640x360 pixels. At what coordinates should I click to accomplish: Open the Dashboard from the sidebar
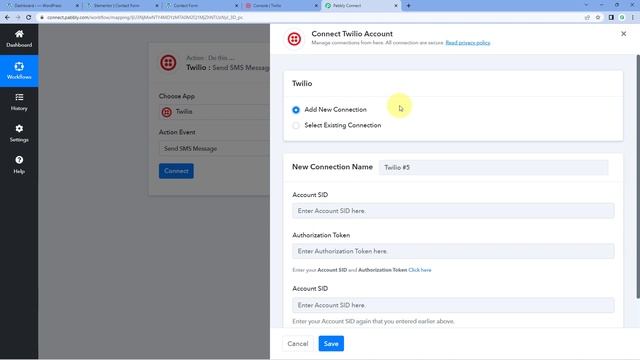(x=19, y=39)
